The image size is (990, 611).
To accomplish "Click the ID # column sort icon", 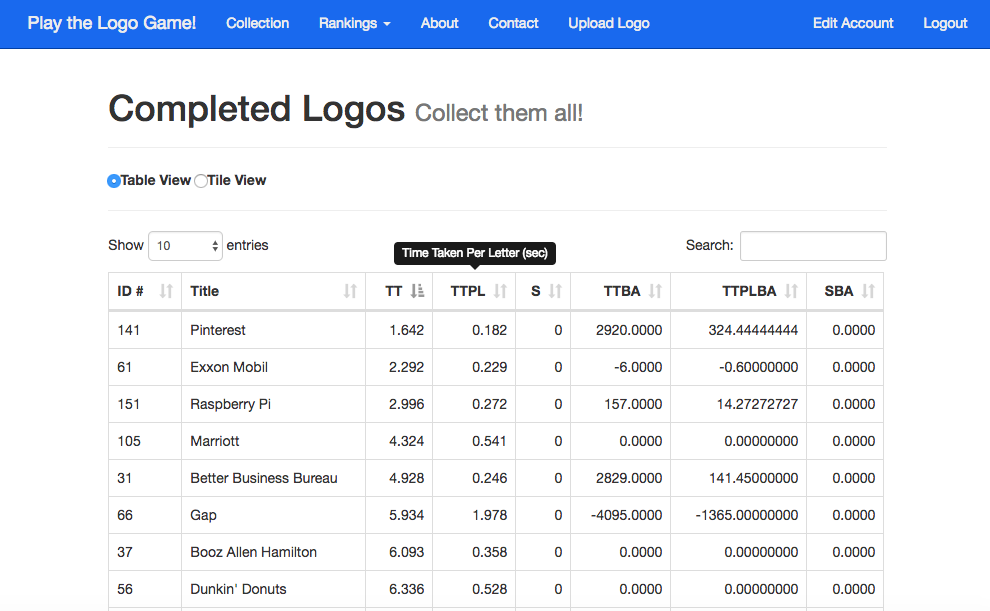I will coord(166,291).
